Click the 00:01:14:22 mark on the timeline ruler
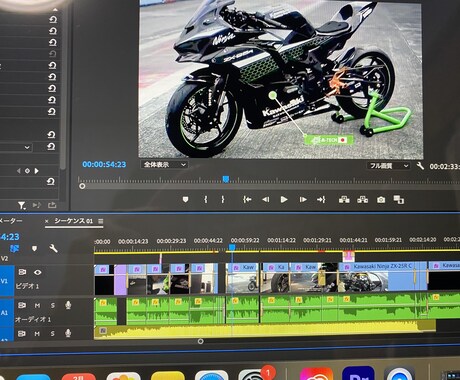Image resolution: width=460 pixels, height=380 pixels. 281,240
